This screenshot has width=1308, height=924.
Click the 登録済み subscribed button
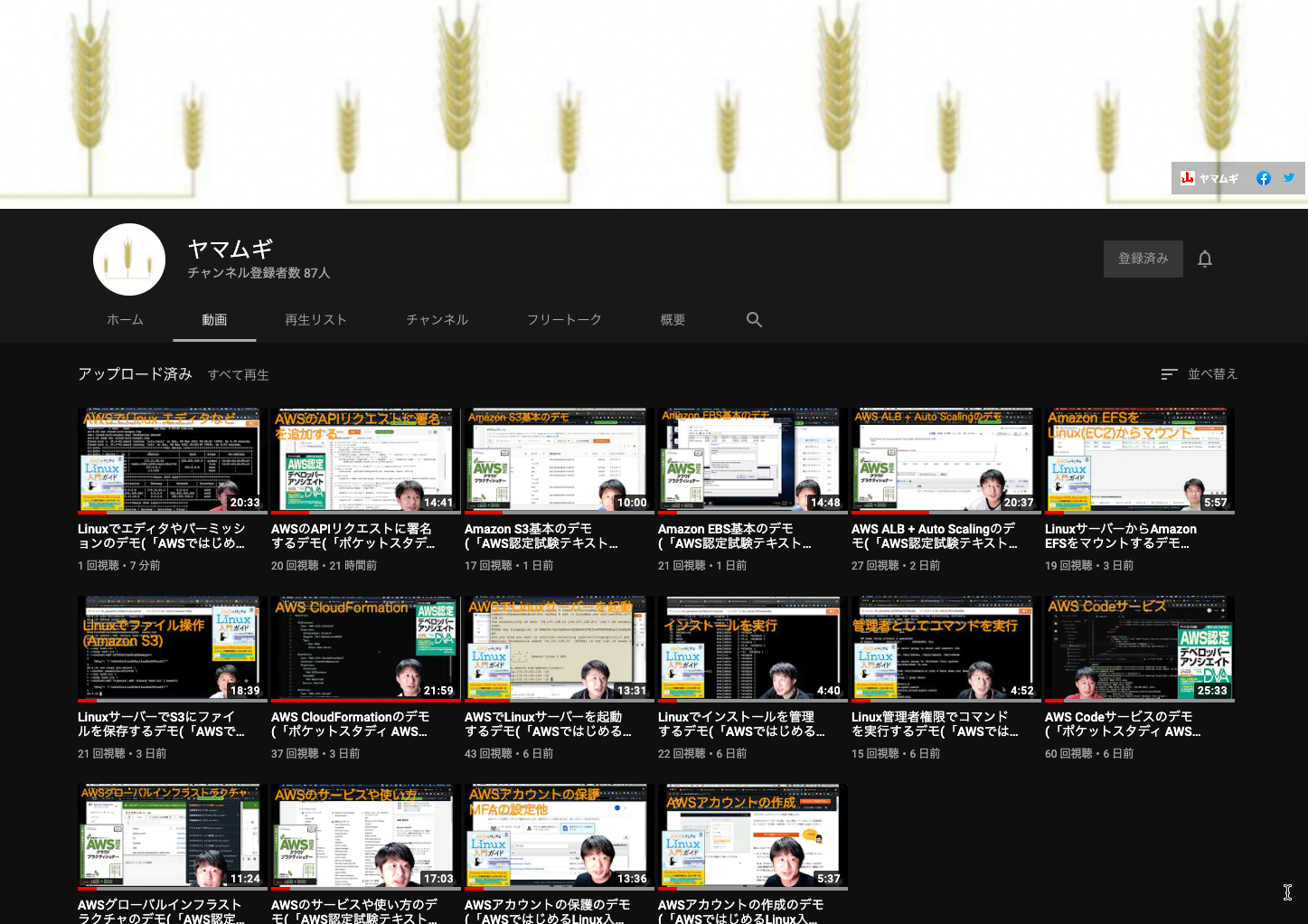(1143, 259)
